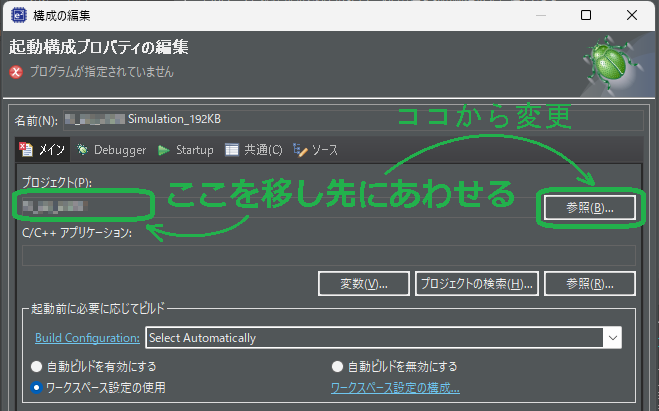Select the メイン tab

click(42, 150)
